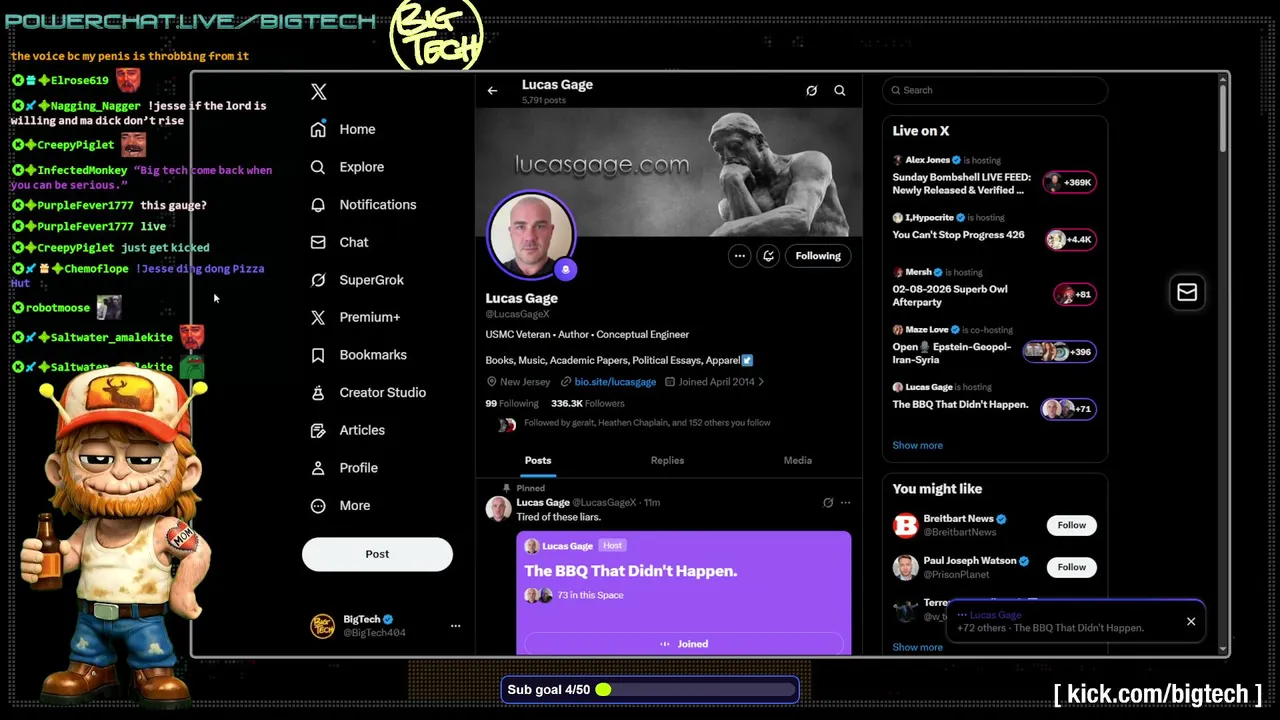
Task: Click 99 Following count
Action: [512, 403]
